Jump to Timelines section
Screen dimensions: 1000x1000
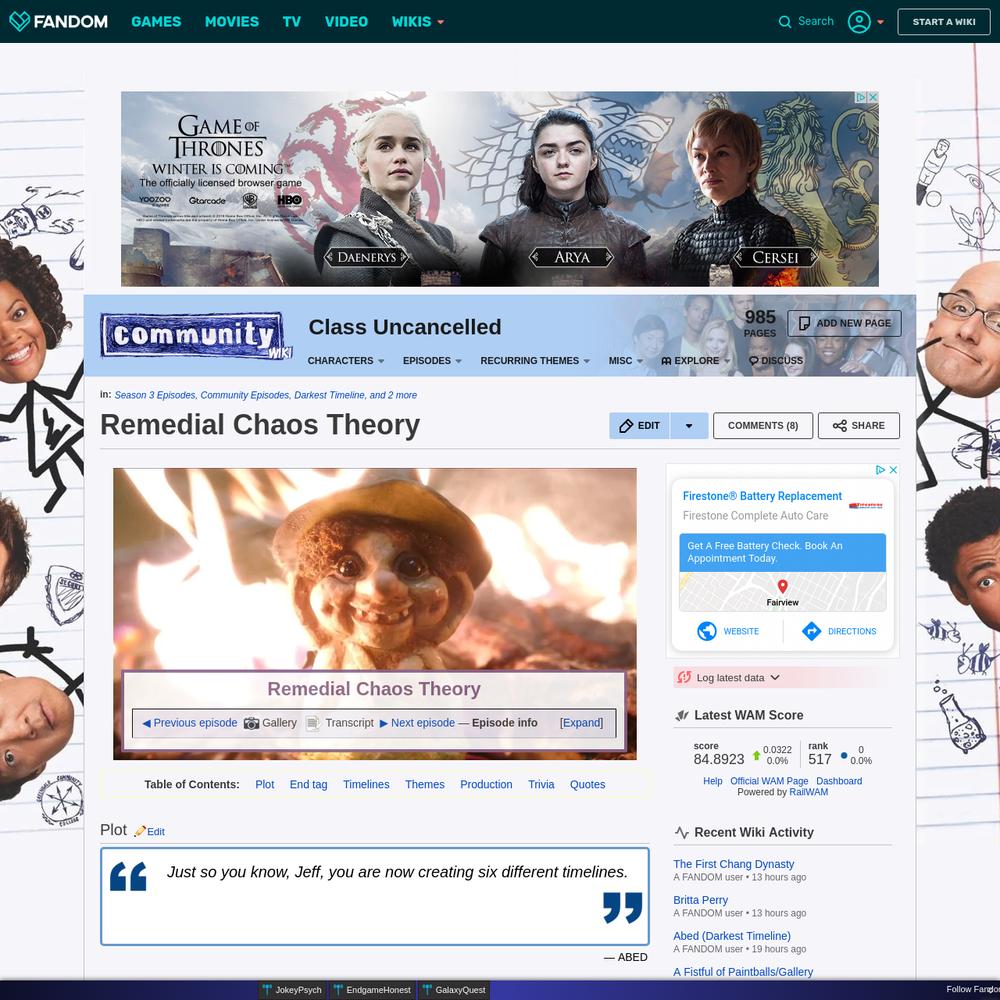pyautogui.click(x=366, y=784)
